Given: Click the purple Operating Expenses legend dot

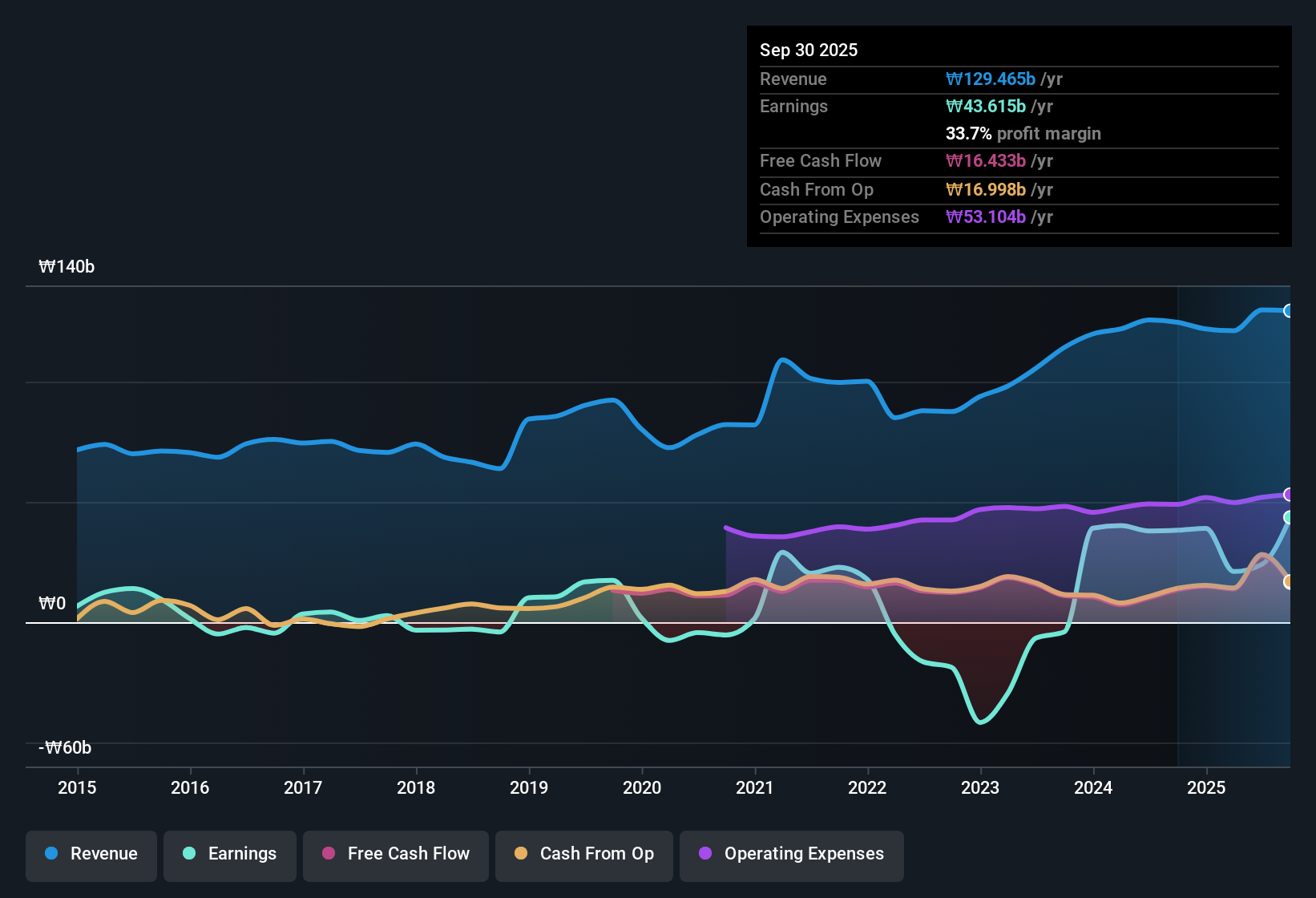Looking at the screenshot, I should [705, 854].
